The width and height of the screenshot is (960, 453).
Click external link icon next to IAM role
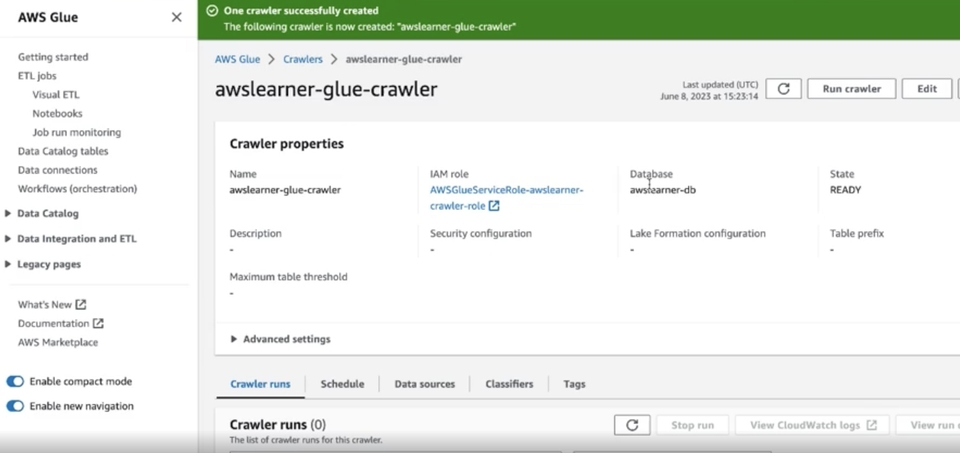pos(494,206)
